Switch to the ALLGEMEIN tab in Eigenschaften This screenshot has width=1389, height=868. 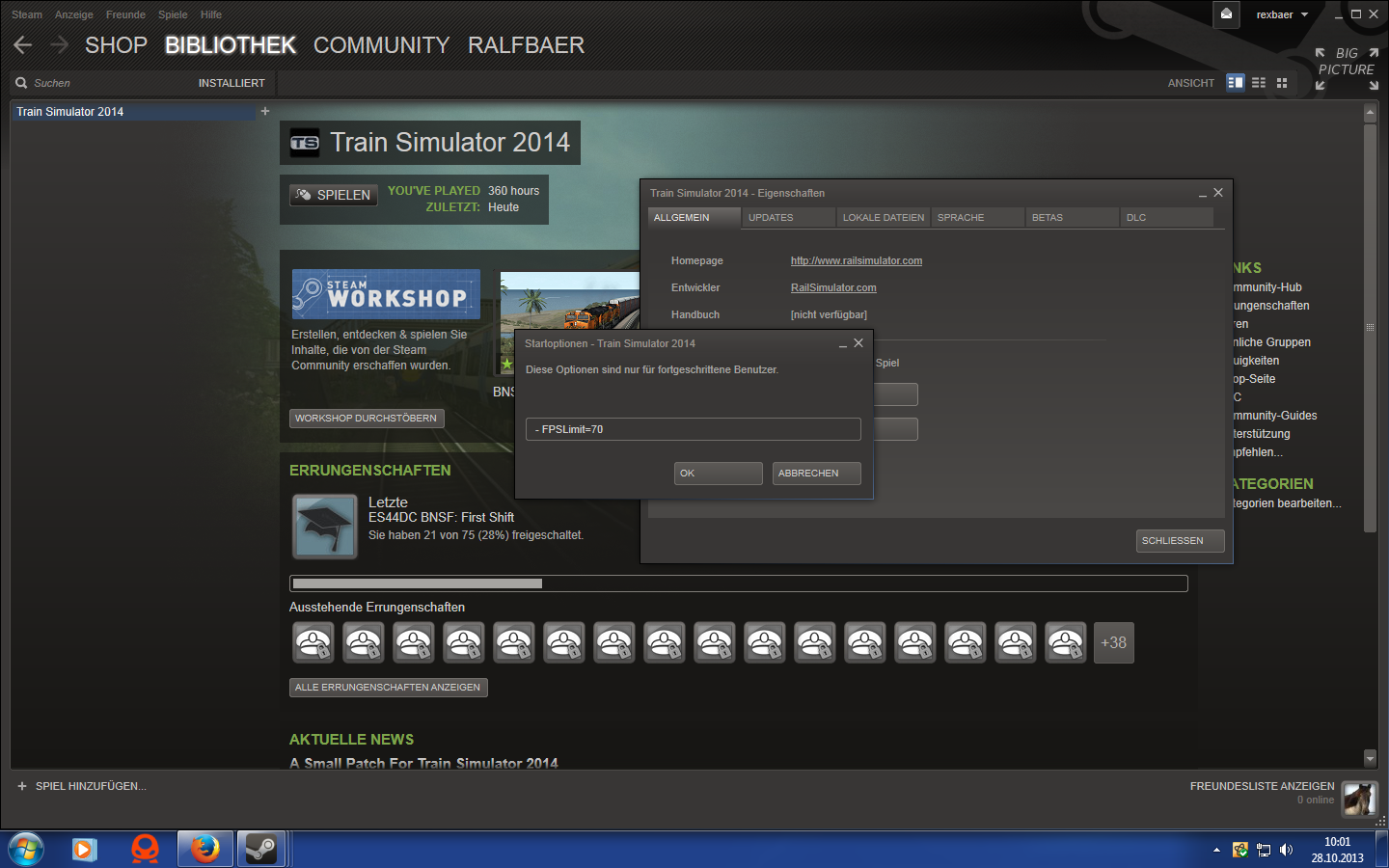pos(694,218)
